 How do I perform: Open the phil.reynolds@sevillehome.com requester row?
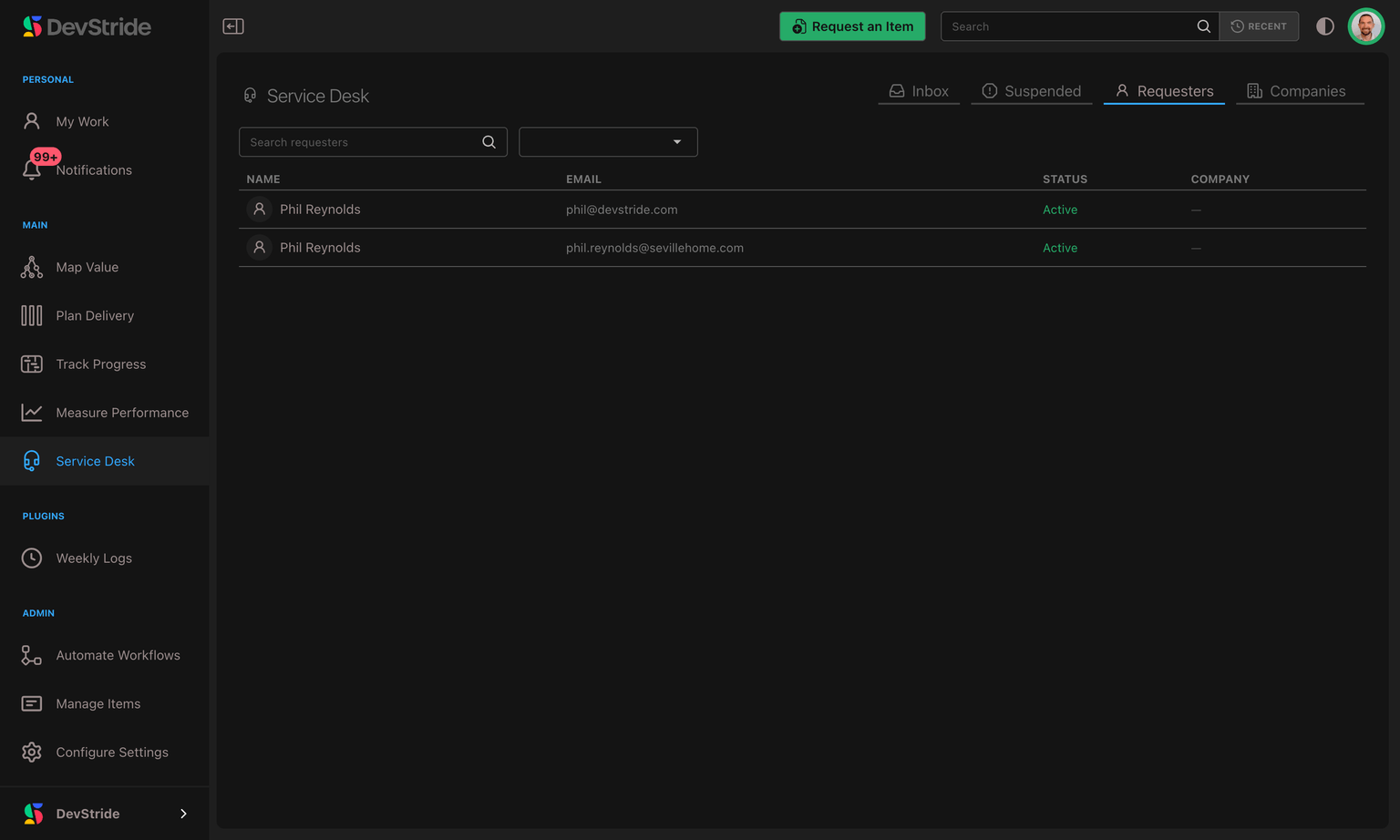(802, 248)
